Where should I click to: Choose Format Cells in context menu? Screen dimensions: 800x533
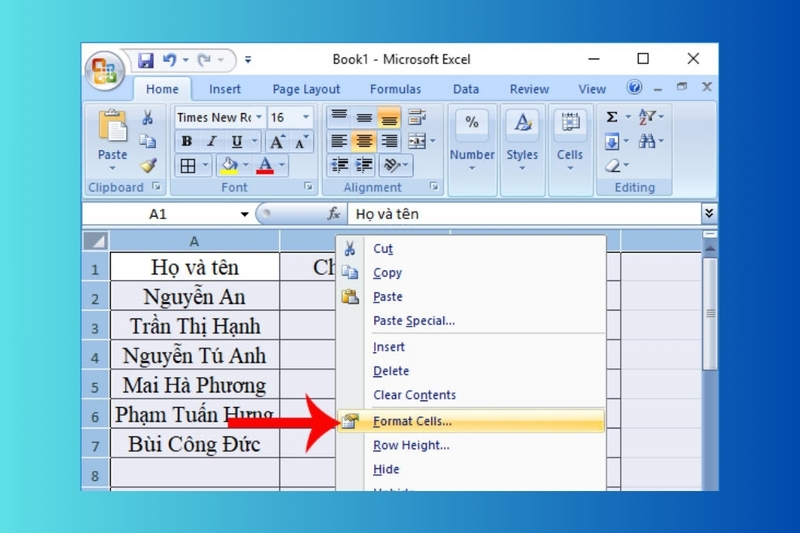(471, 421)
